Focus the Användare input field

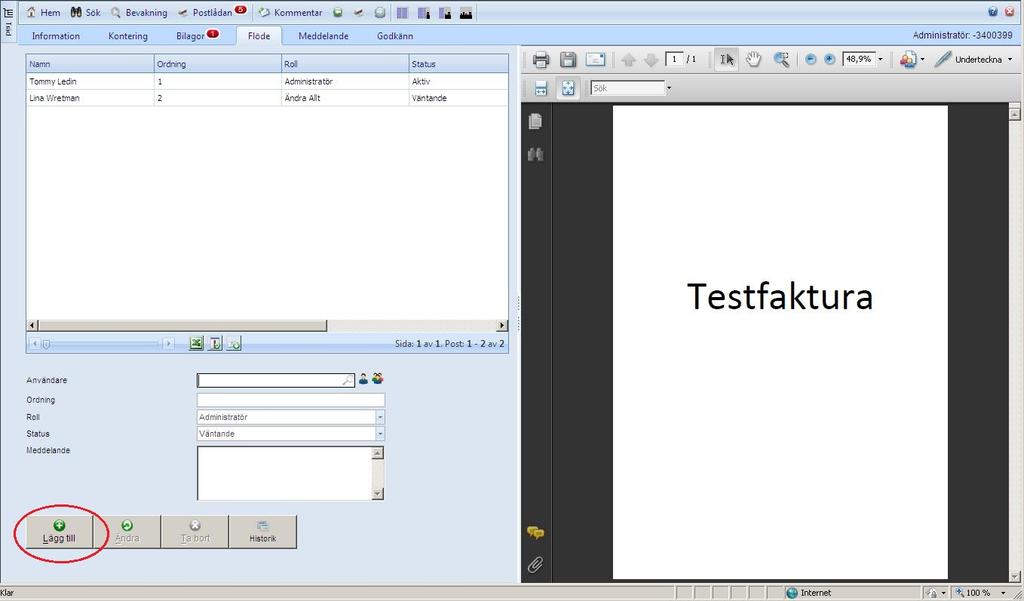[276, 380]
